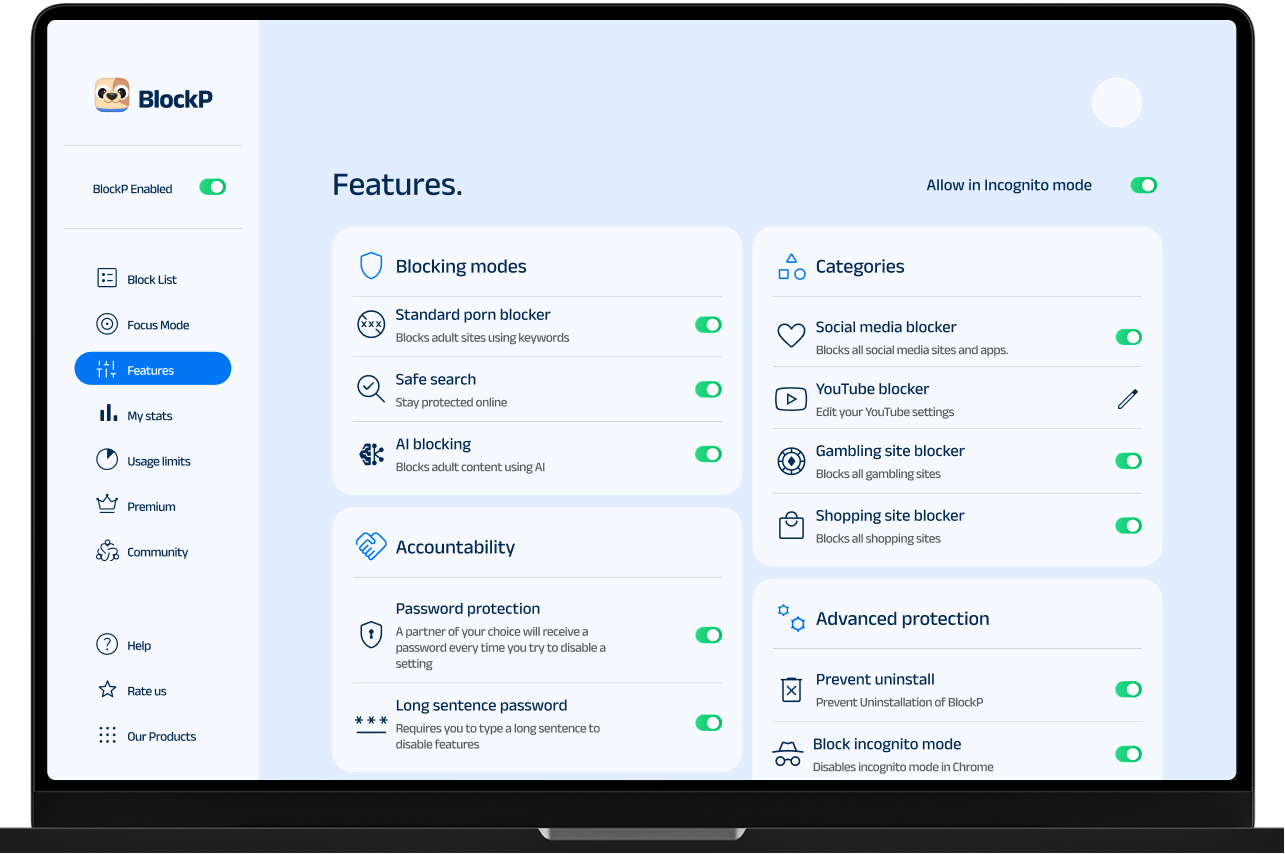Click the Shopping site blocker bag icon

coord(791,525)
